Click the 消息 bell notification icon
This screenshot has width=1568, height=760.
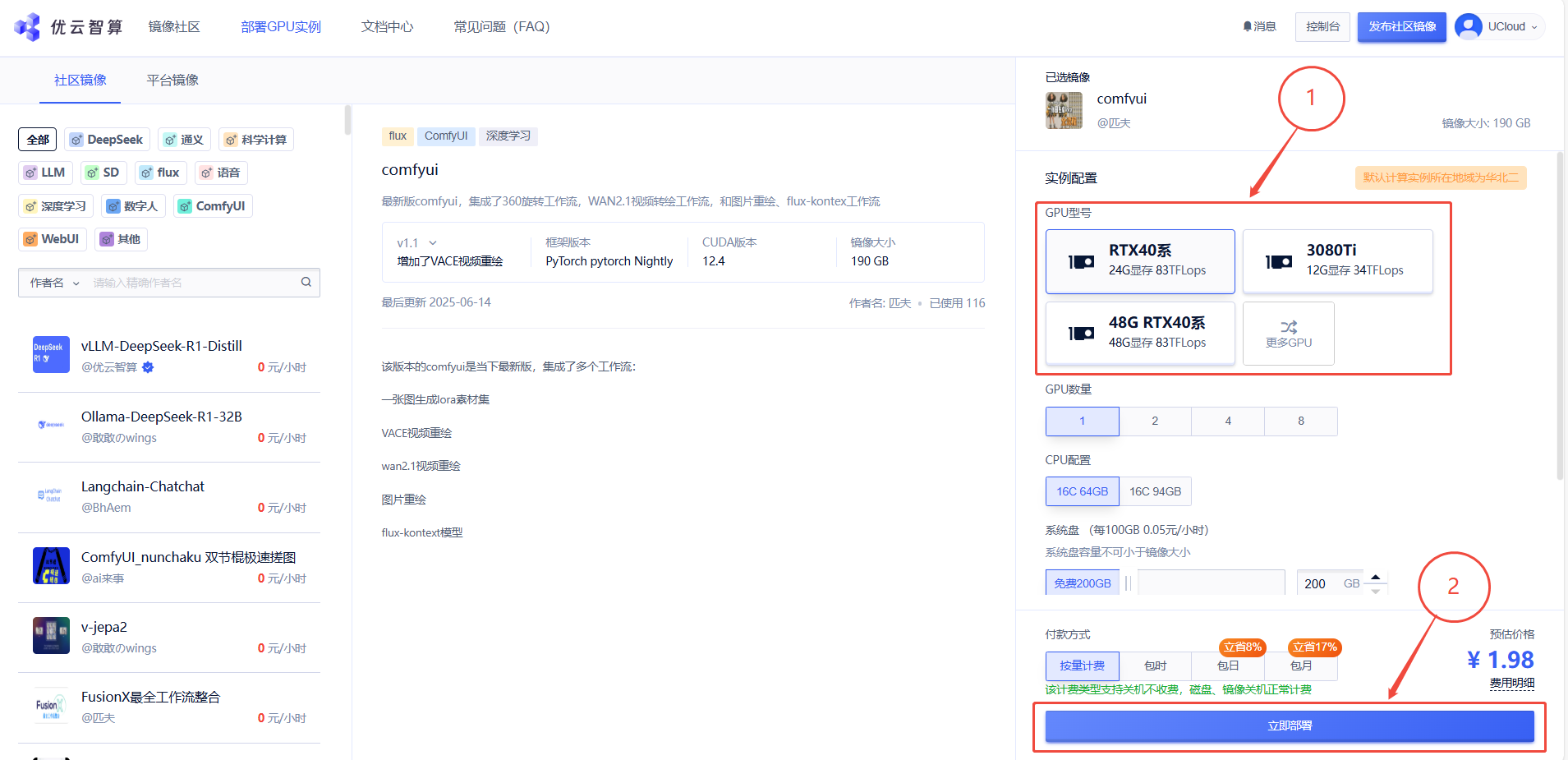coord(1247,26)
